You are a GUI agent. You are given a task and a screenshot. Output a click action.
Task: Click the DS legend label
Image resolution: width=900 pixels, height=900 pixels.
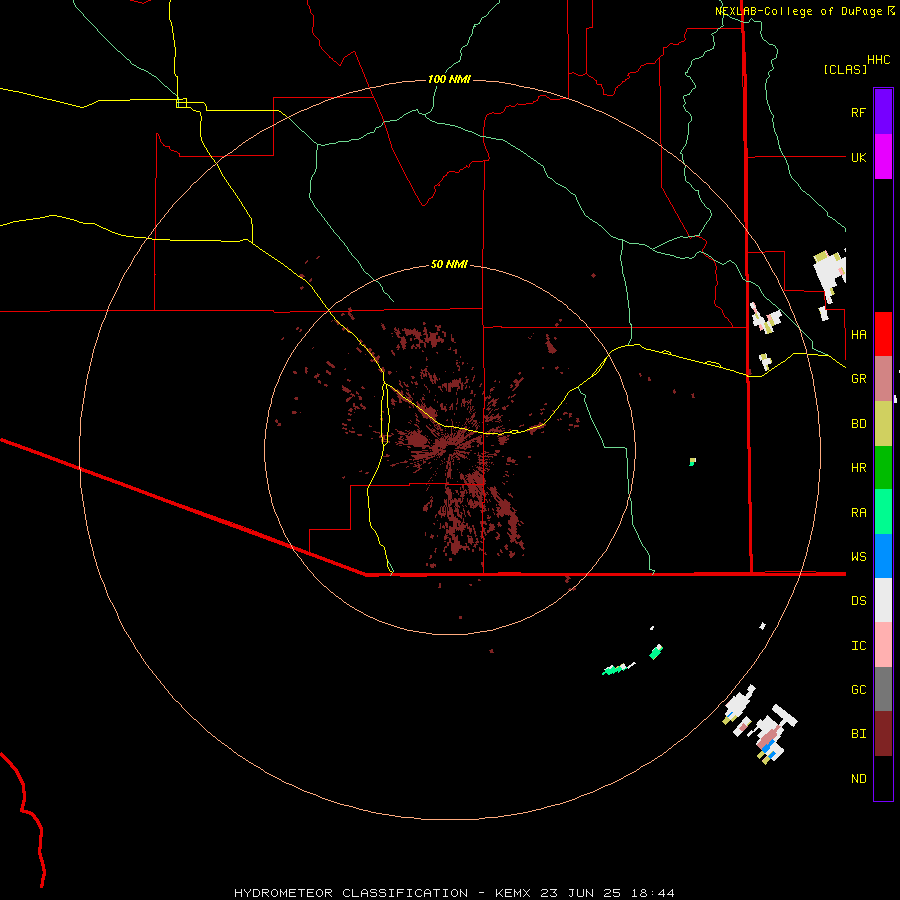click(x=858, y=601)
